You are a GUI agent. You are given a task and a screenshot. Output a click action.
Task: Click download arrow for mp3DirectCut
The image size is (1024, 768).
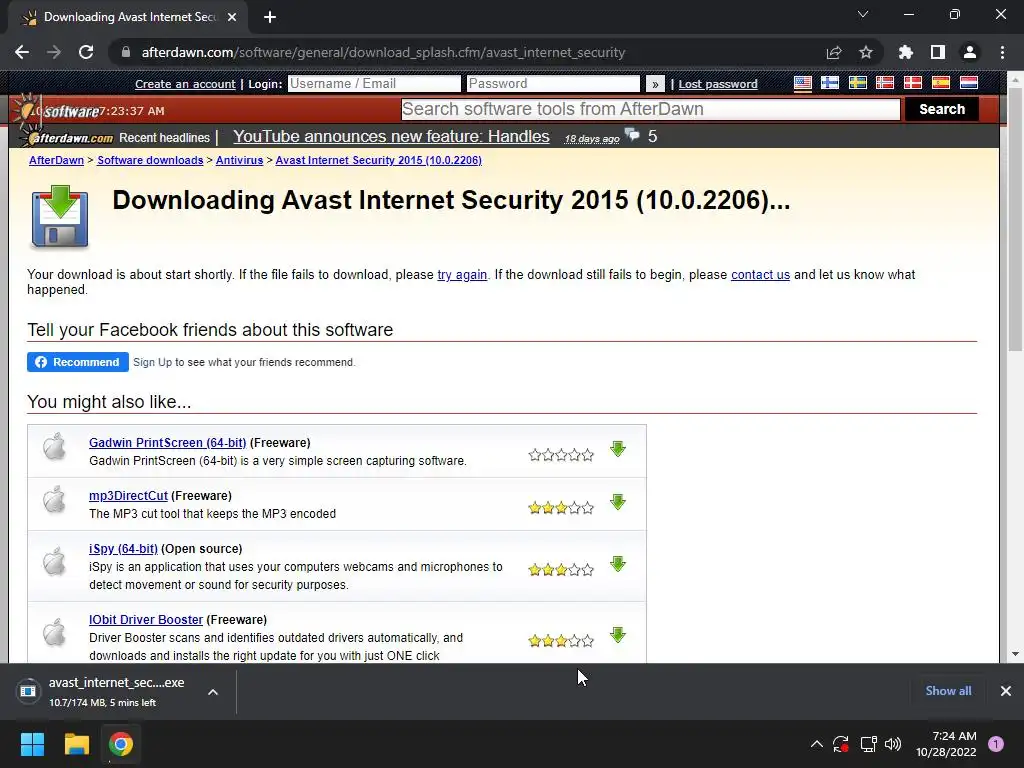[618, 502]
